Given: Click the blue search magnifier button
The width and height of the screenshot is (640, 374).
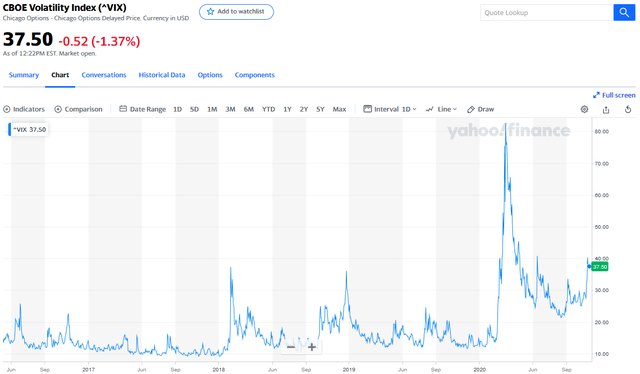Looking at the screenshot, I should pyautogui.click(x=624, y=13).
